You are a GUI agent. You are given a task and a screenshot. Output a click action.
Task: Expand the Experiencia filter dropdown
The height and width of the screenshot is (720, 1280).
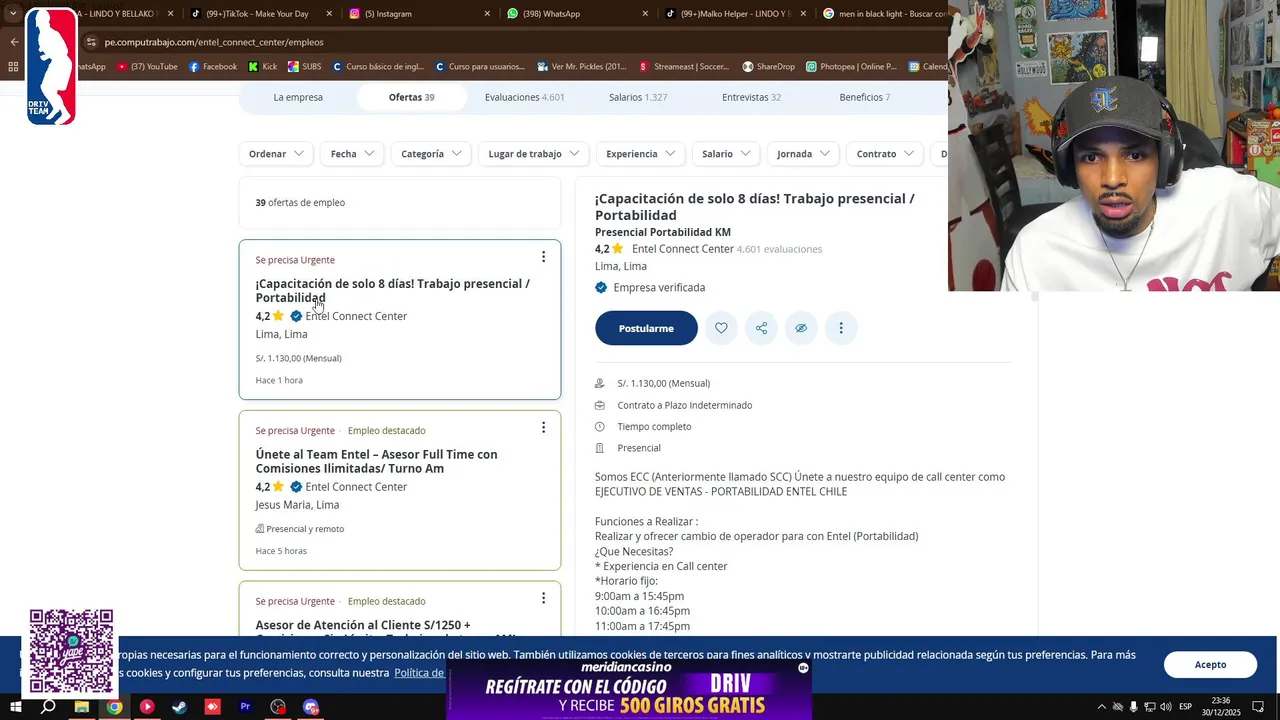coord(640,154)
